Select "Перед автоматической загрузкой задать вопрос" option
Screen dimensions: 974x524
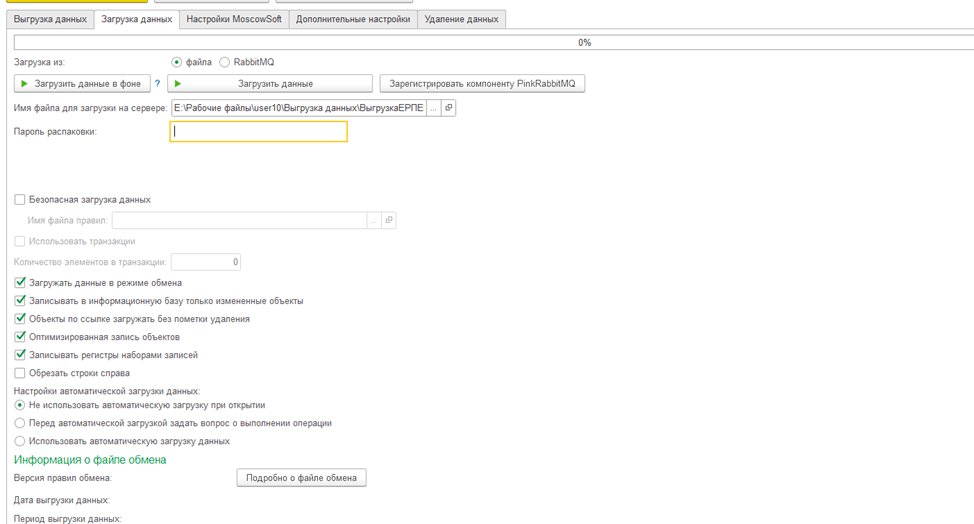[x=20, y=423]
